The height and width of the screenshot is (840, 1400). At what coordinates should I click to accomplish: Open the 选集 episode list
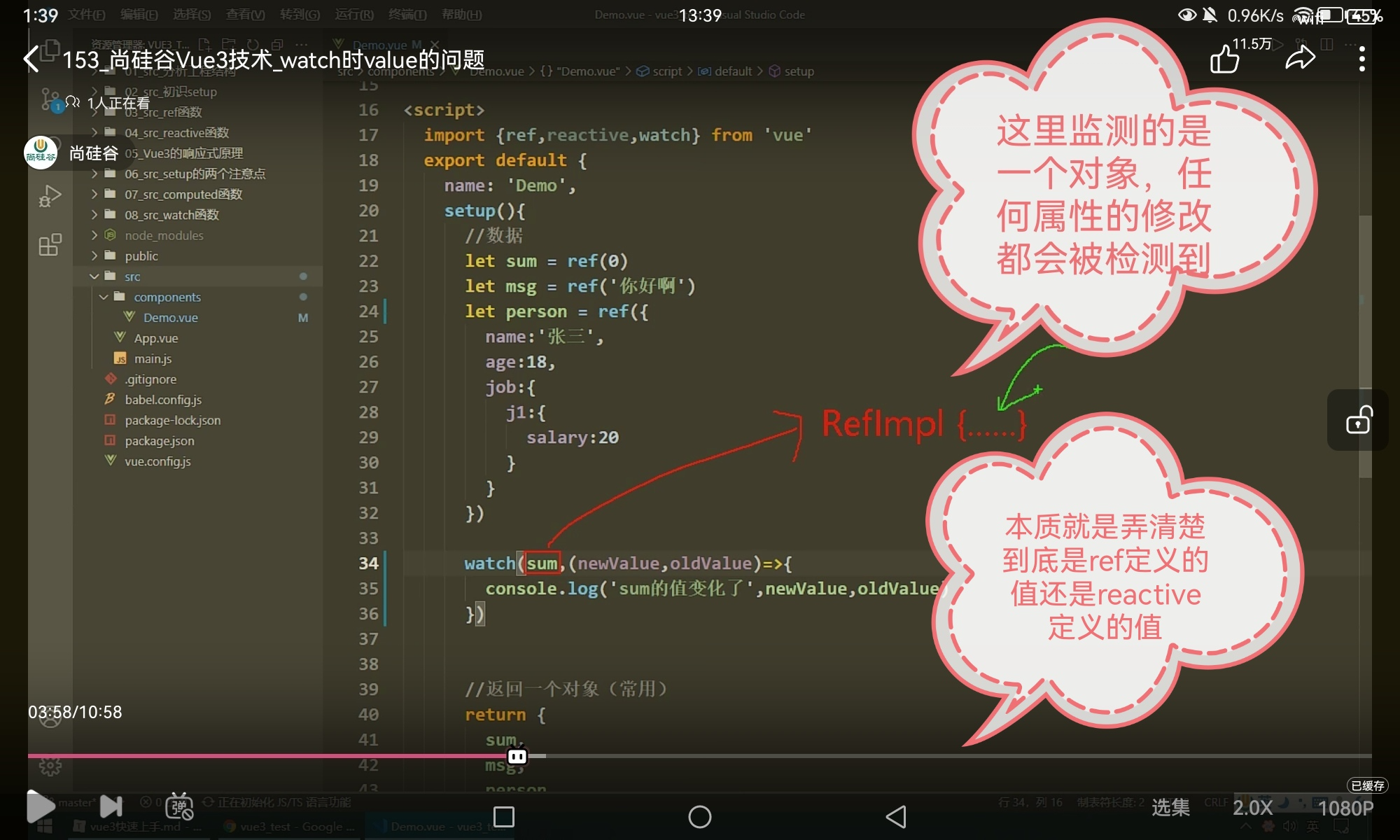tap(1170, 808)
